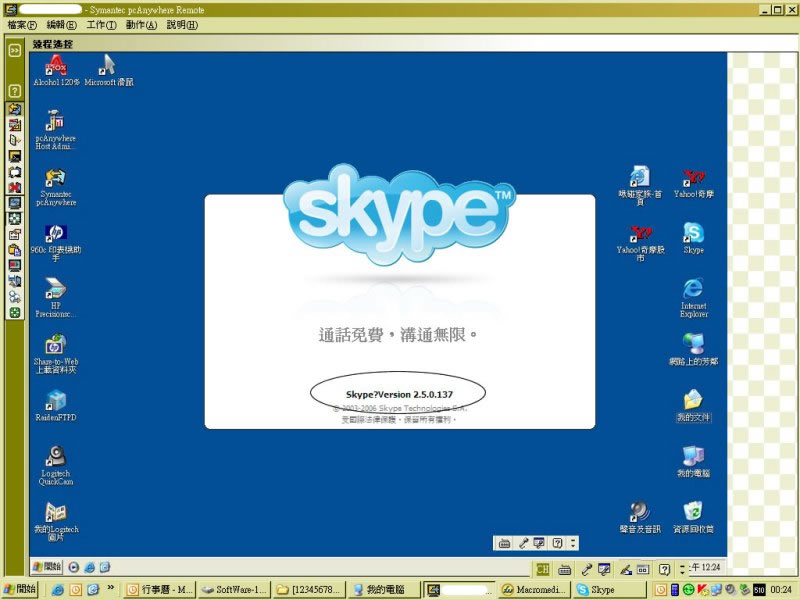Select the RaidenFTPD desktop icon
Viewport: 800px width, 600px height.
56,406
